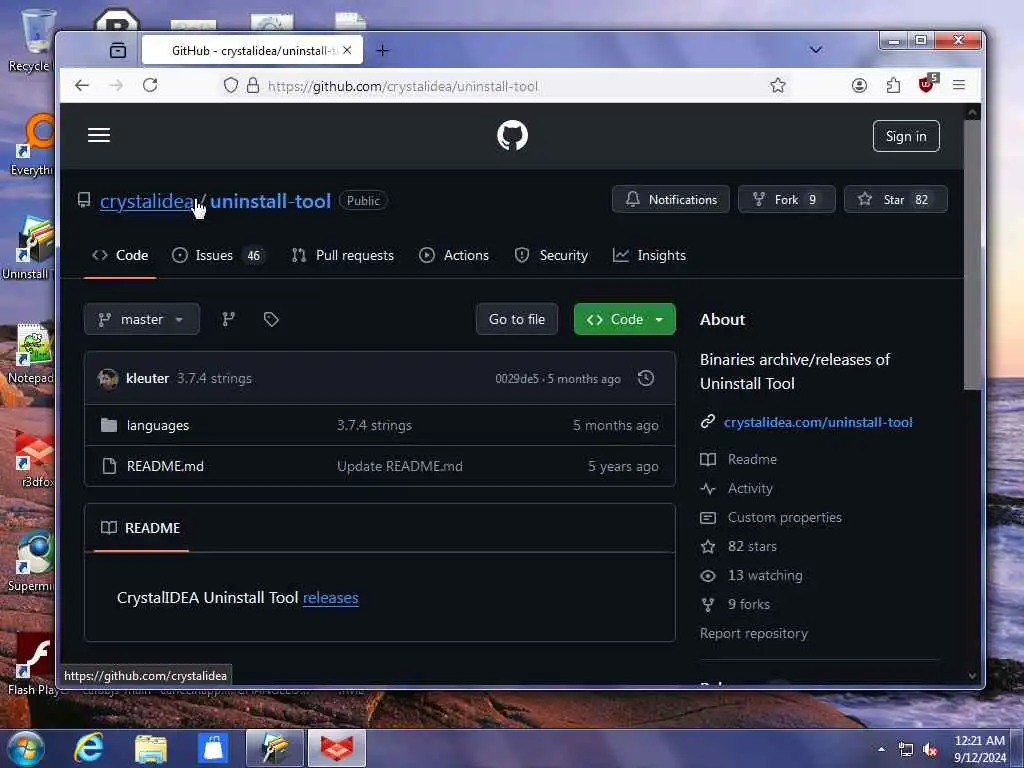Click the Report repository link
The width and height of the screenshot is (1024, 768).
click(754, 633)
